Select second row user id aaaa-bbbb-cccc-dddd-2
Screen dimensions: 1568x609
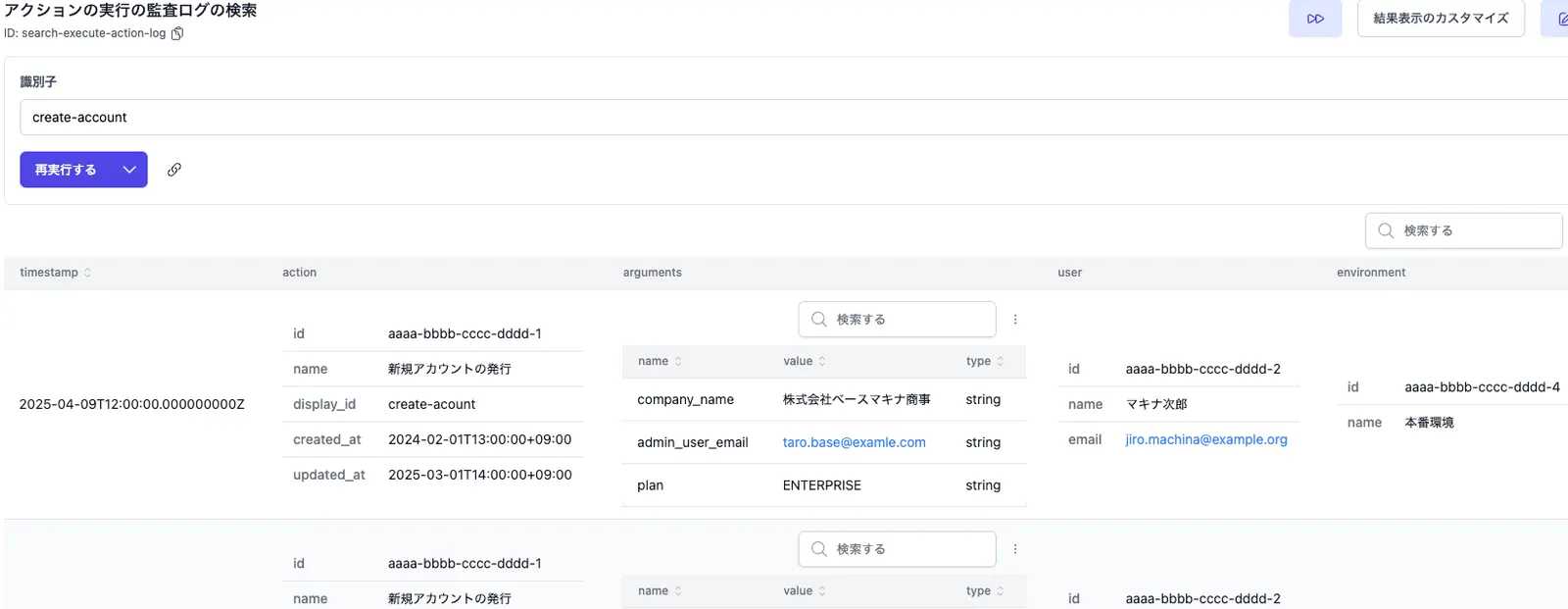pyautogui.click(x=1203, y=598)
